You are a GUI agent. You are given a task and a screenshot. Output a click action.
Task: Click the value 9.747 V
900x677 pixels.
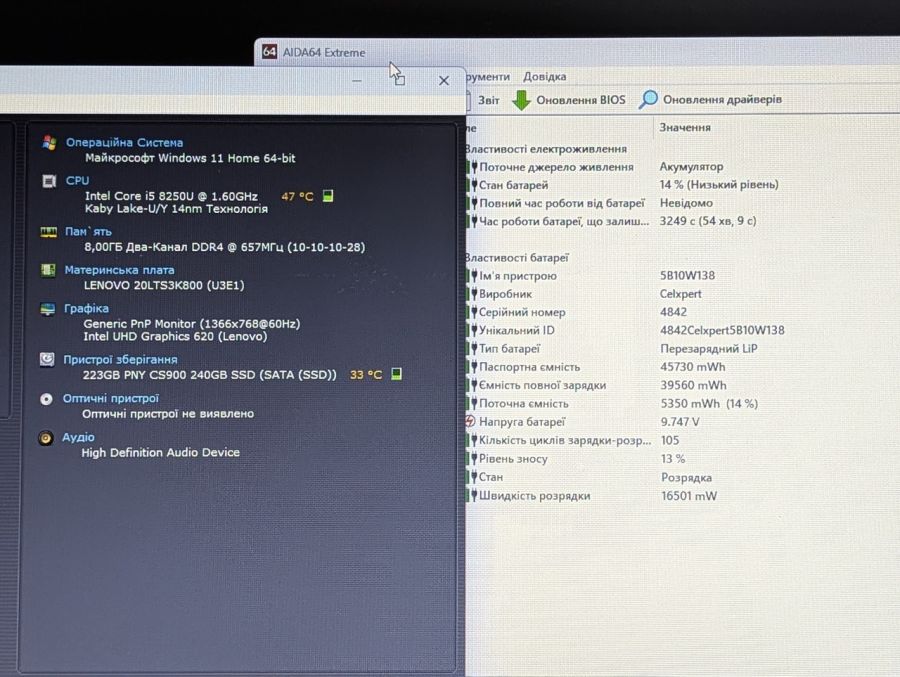680,421
